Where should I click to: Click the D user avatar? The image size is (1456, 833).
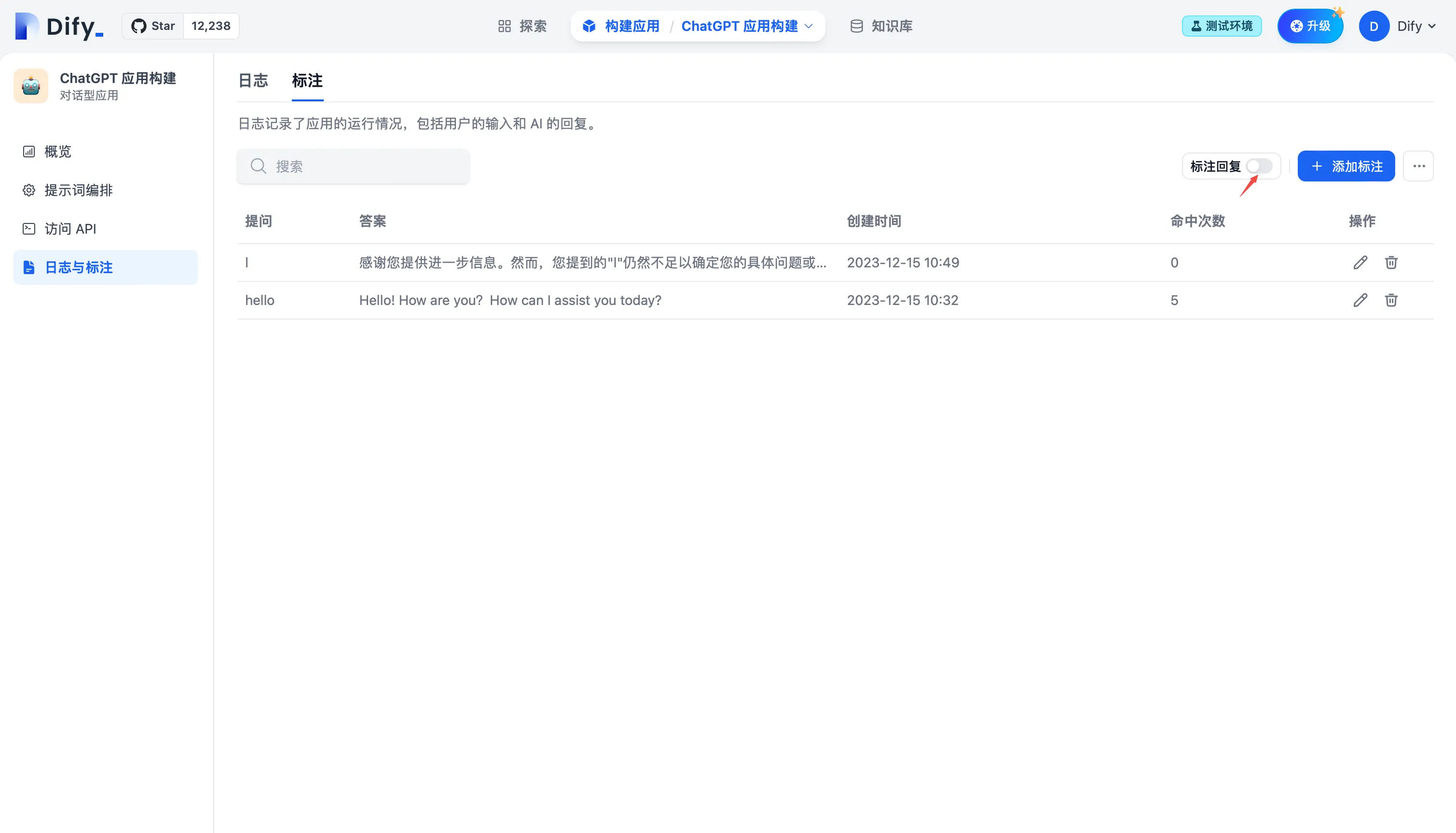click(x=1374, y=27)
